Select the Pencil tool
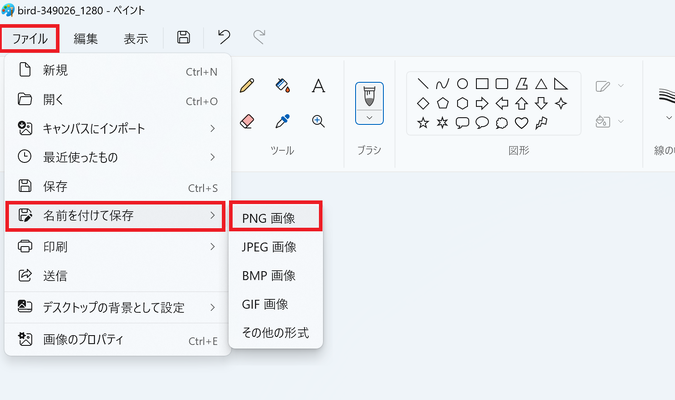The image size is (675, 400). click(x=247, y=85)
